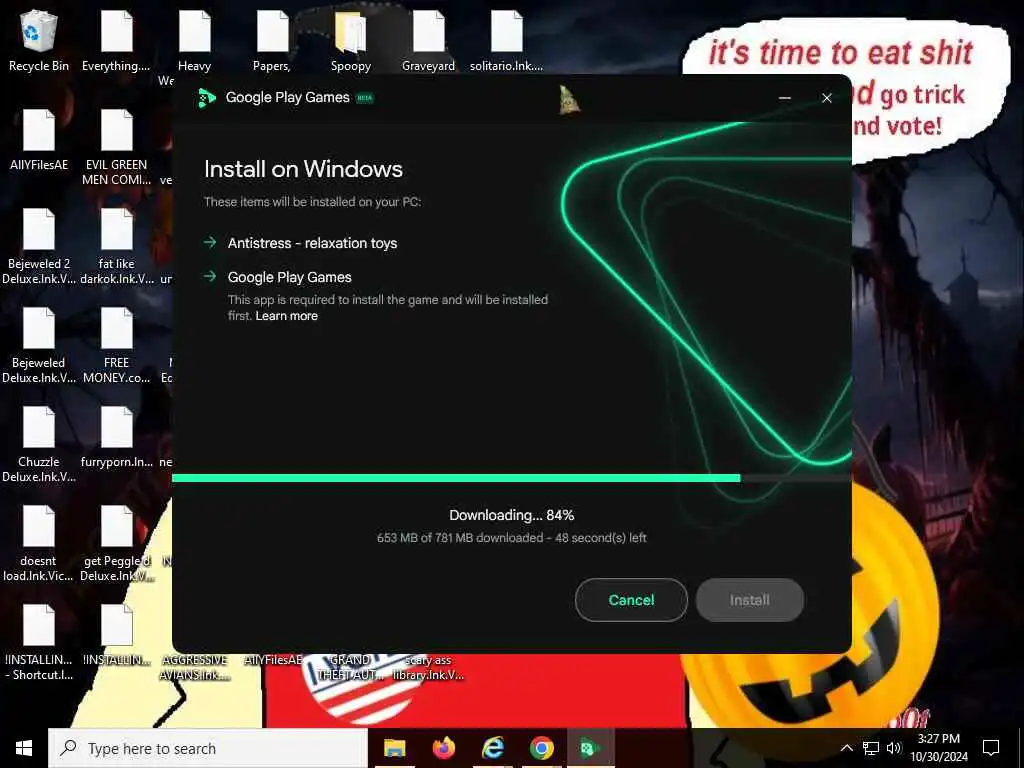Click the greyed-out Install button

tap(749, 600)
